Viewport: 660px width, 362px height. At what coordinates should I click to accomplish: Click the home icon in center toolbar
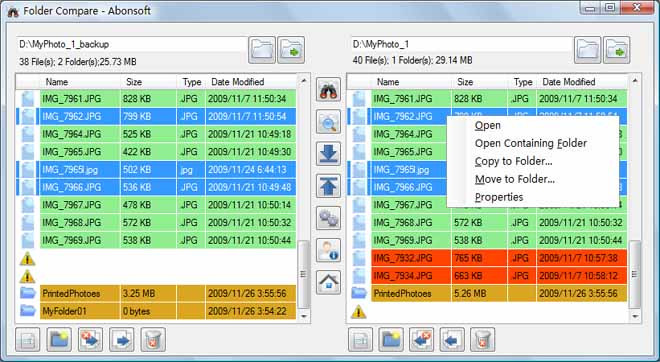328,282
